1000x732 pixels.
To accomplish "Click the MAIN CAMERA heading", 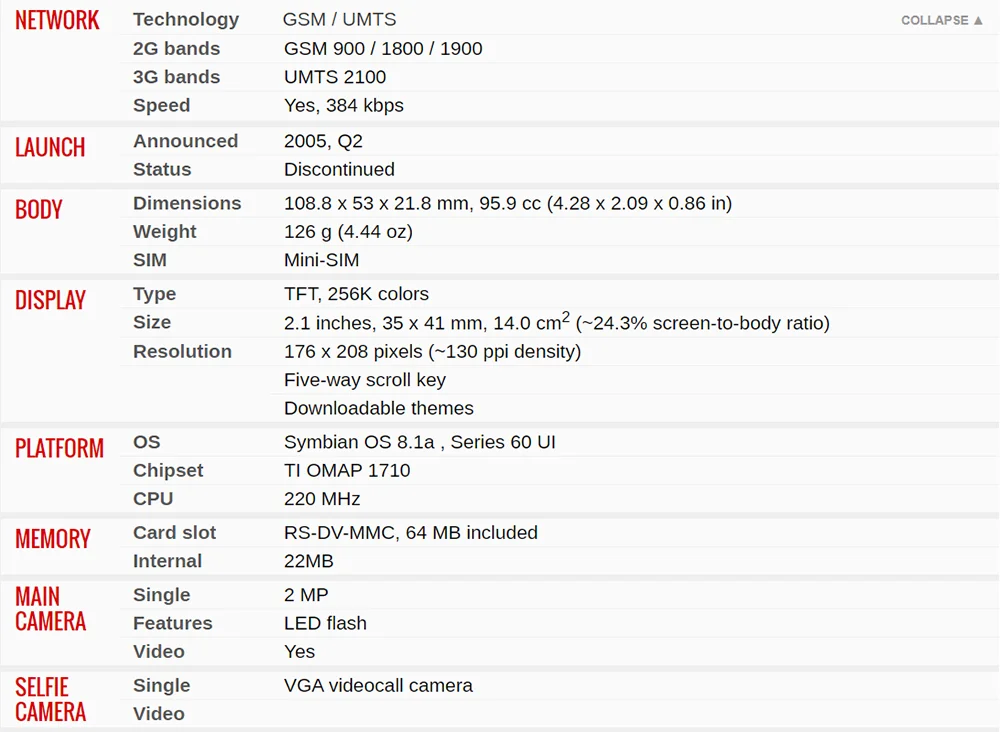I will [50, 608].
